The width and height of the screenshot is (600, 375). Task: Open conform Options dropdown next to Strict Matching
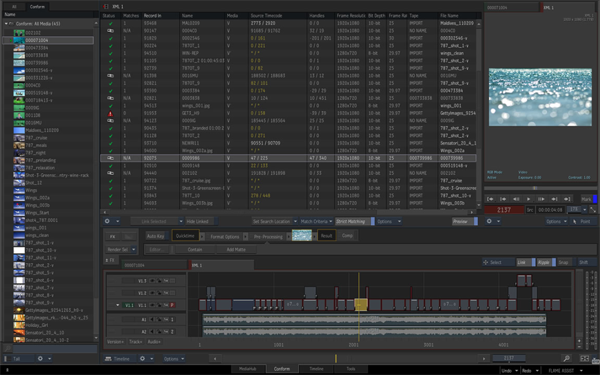click(x=388, y=221)
